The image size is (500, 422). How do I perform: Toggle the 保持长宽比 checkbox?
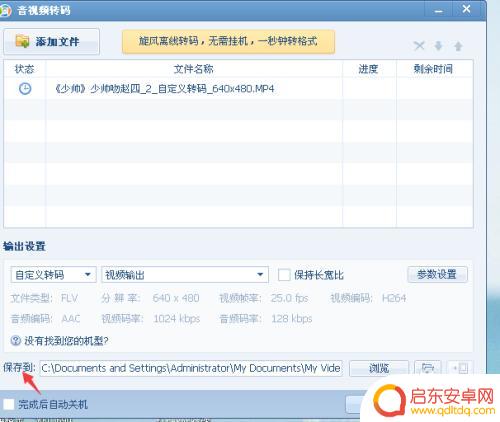pyautogui.click(x=284, y=275)
